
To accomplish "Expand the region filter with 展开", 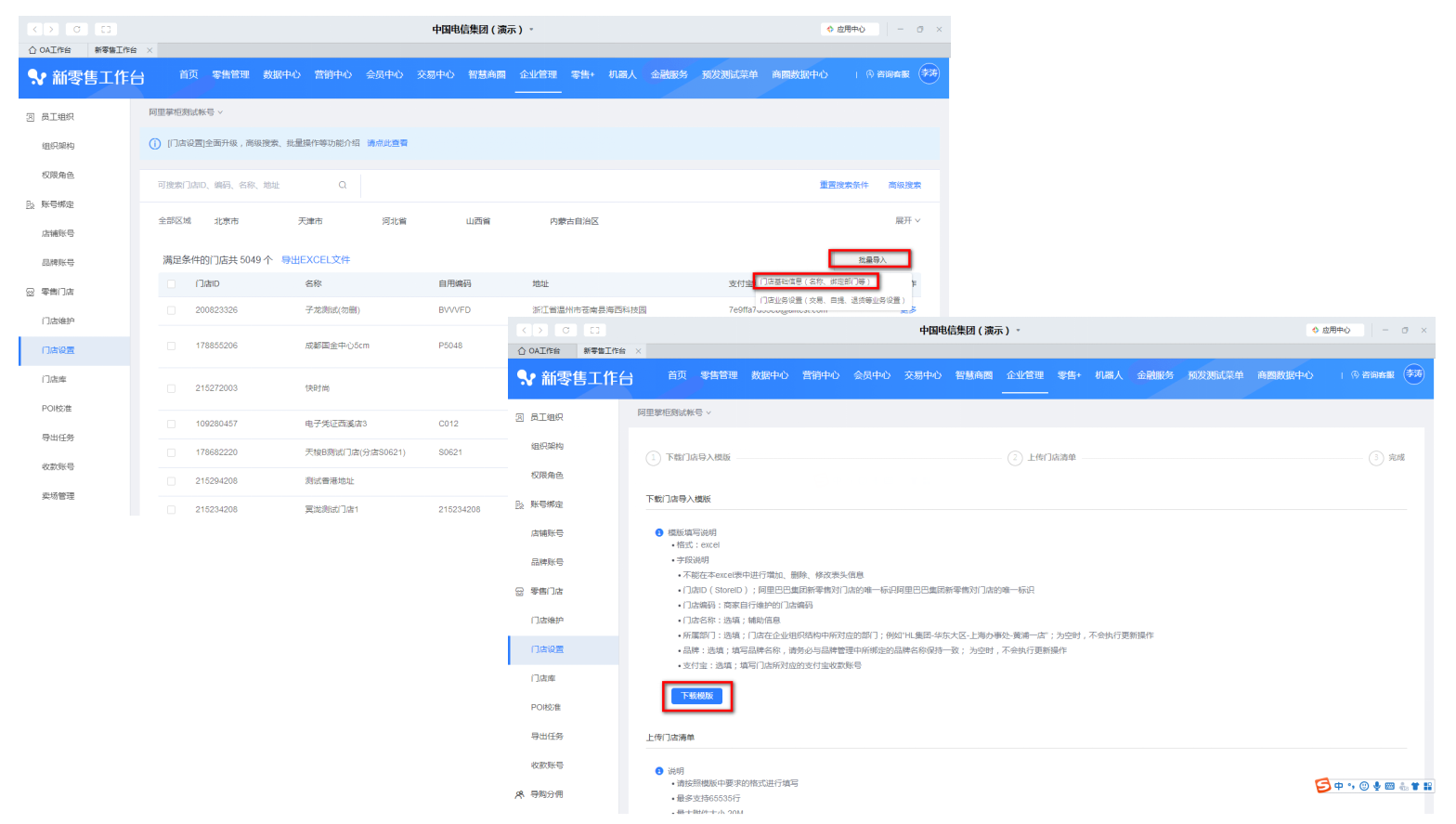I will tap(907, 221).
